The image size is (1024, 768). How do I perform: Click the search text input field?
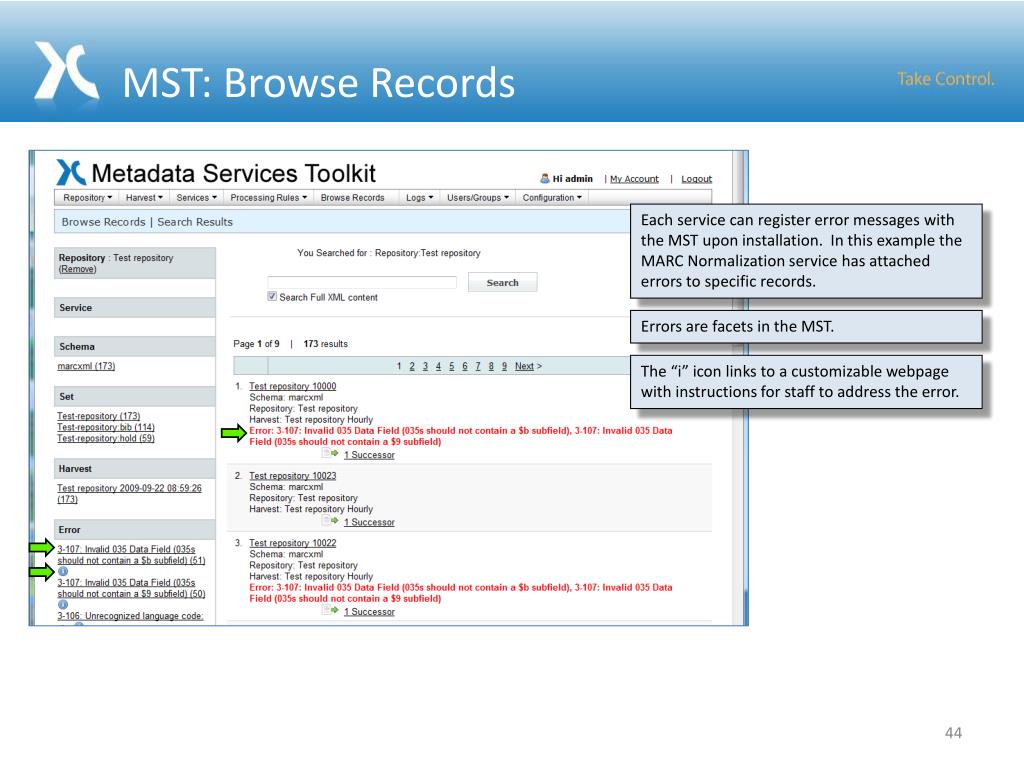[362, 282]
